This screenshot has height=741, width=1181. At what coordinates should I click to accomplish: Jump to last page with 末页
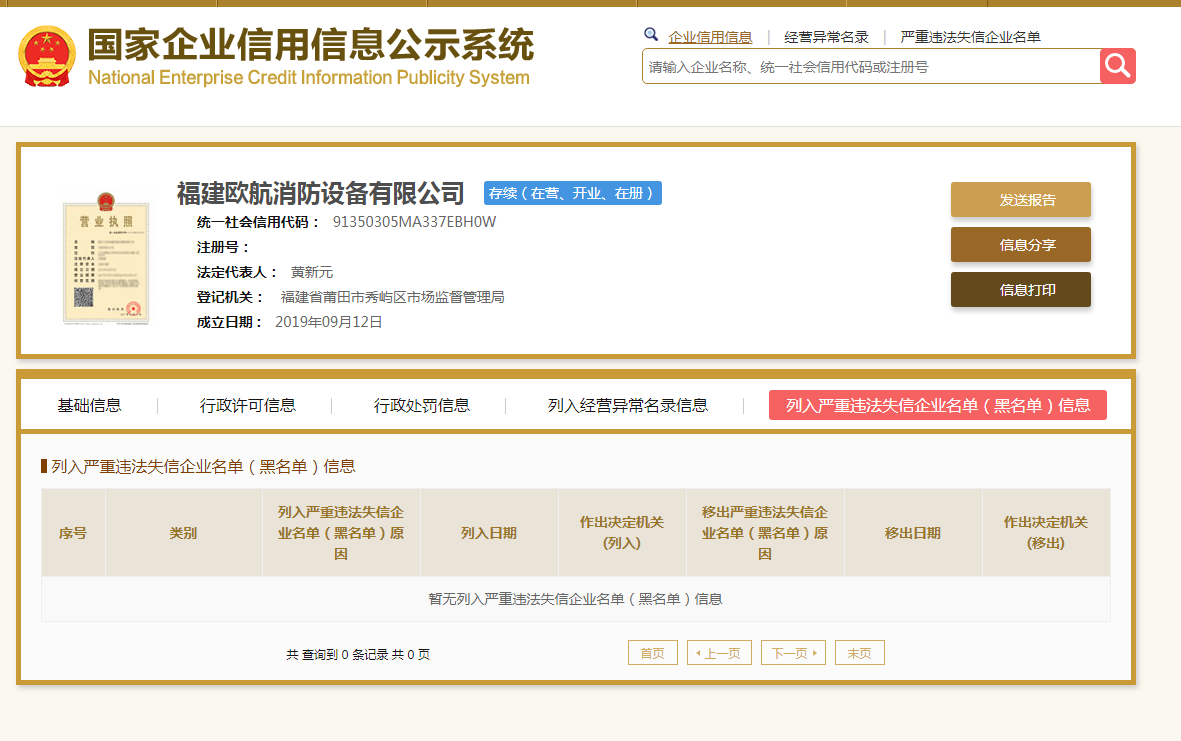pos(859,653)
